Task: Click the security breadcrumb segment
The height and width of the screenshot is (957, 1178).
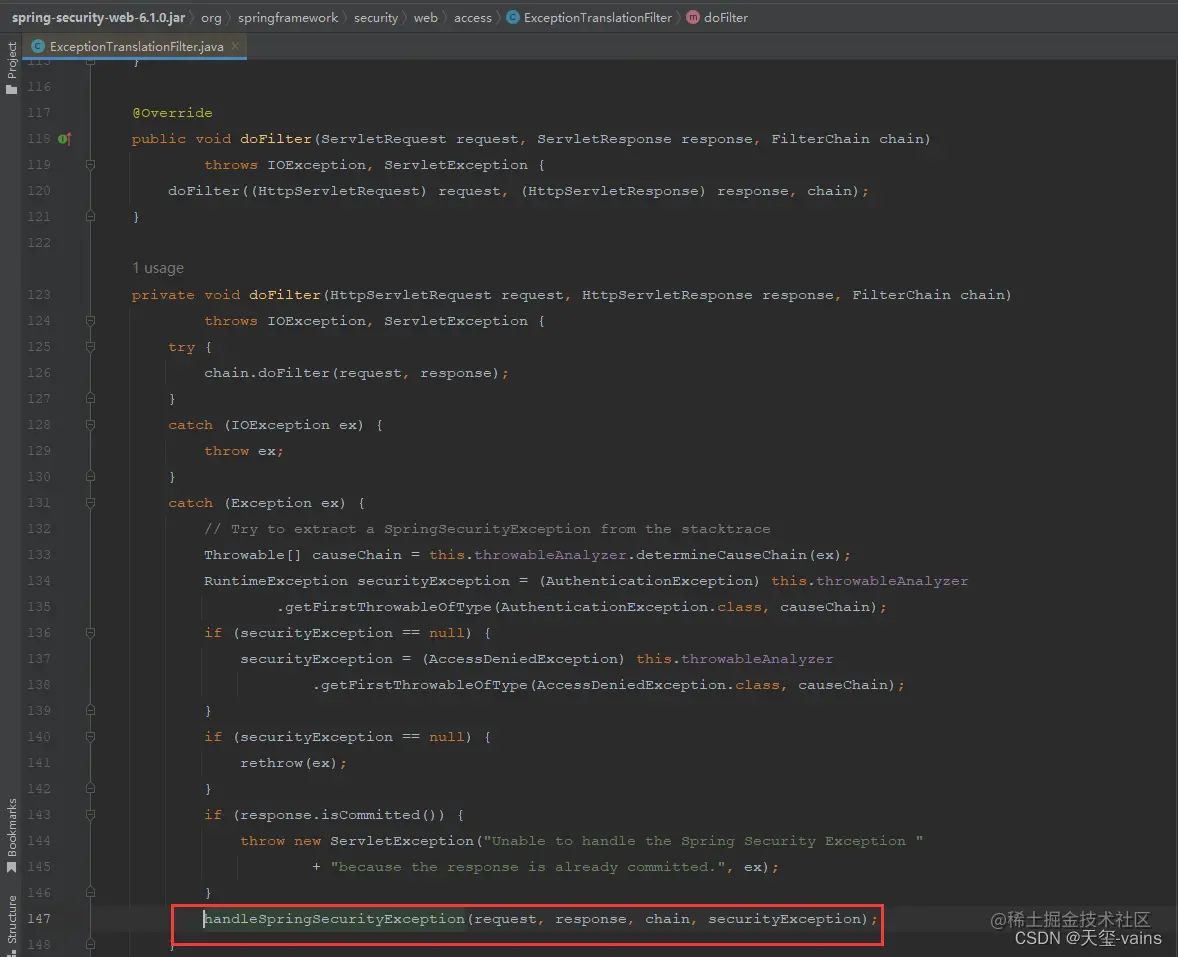Action: 376,17
